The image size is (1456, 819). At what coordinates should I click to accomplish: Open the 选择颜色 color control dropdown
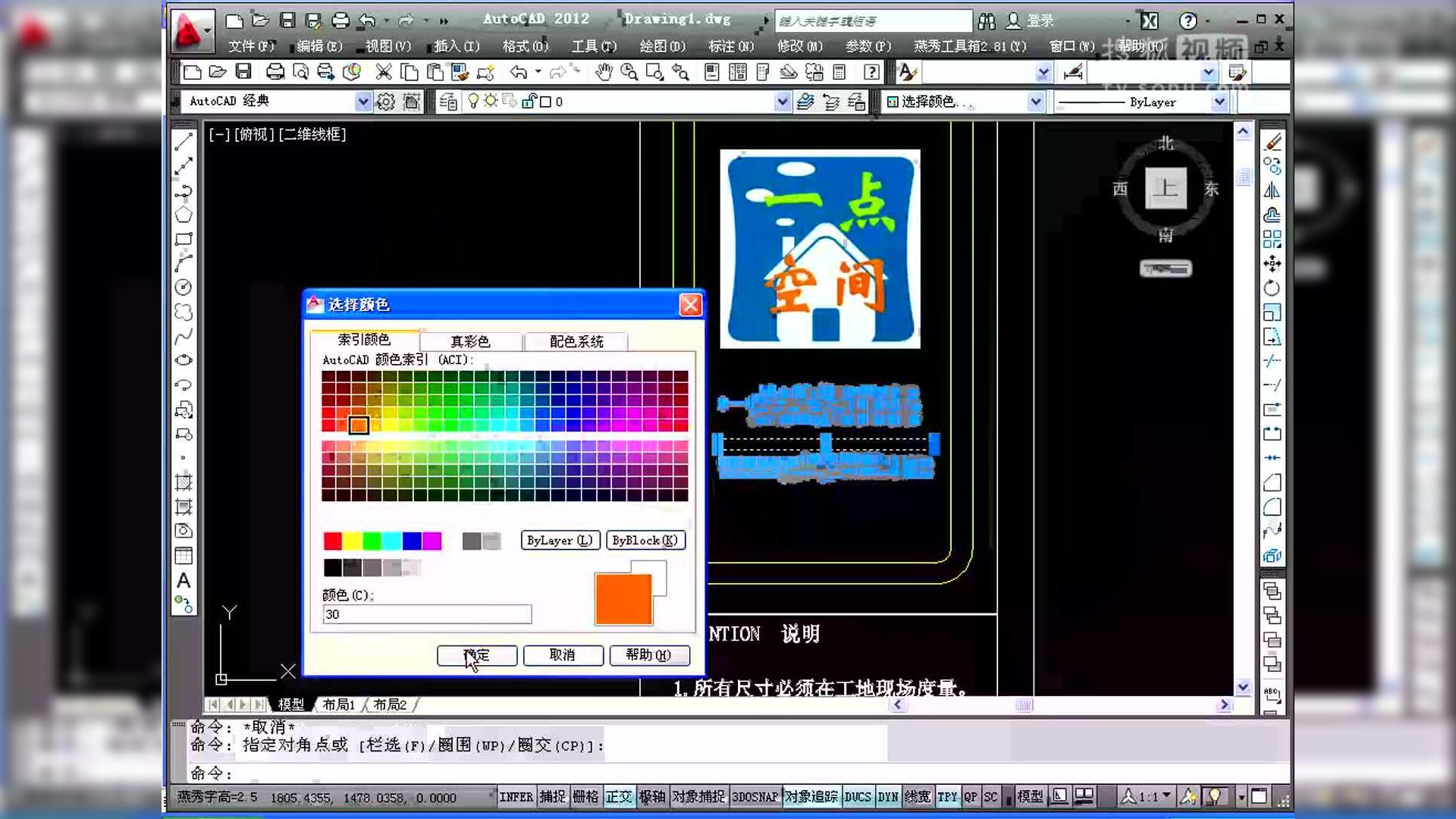click(x=1036, y=101)
